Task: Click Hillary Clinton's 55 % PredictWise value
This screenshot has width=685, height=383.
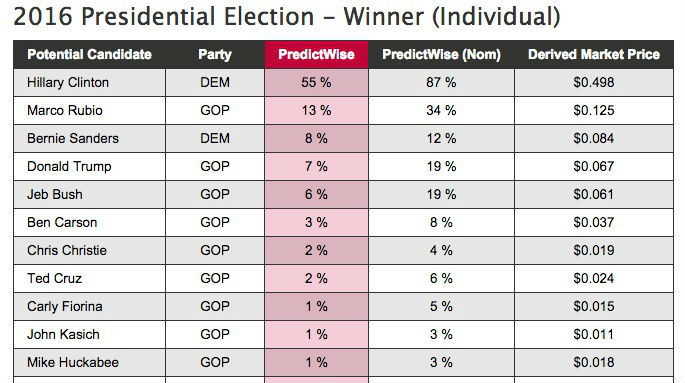Action: tap(316, 83)
